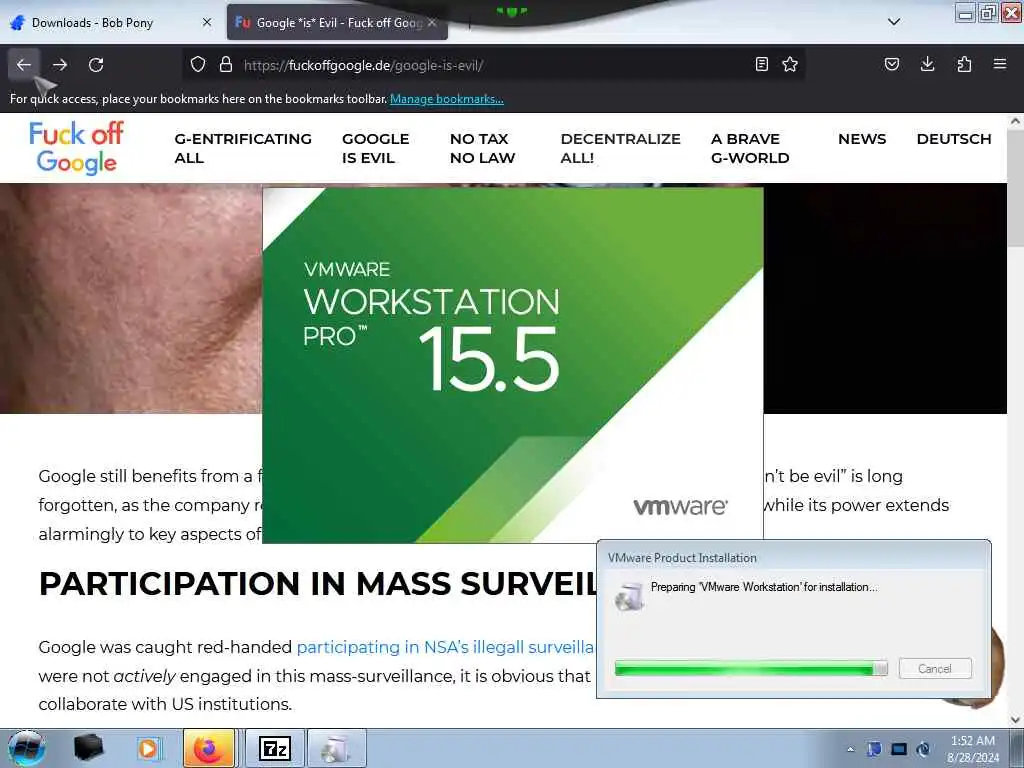Image resolution: width=1024 pixels, height=768 pixels.
Task: Click the flag tray icon
Action: pos(874,749)
